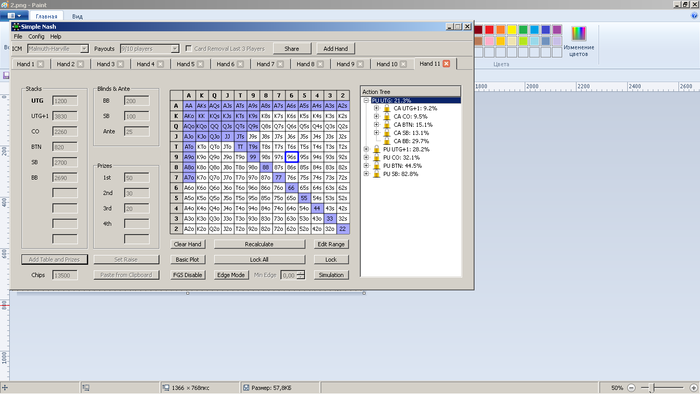Open Paint's Вид ribbon tab

pyautogui.click(x=77, y=17)
